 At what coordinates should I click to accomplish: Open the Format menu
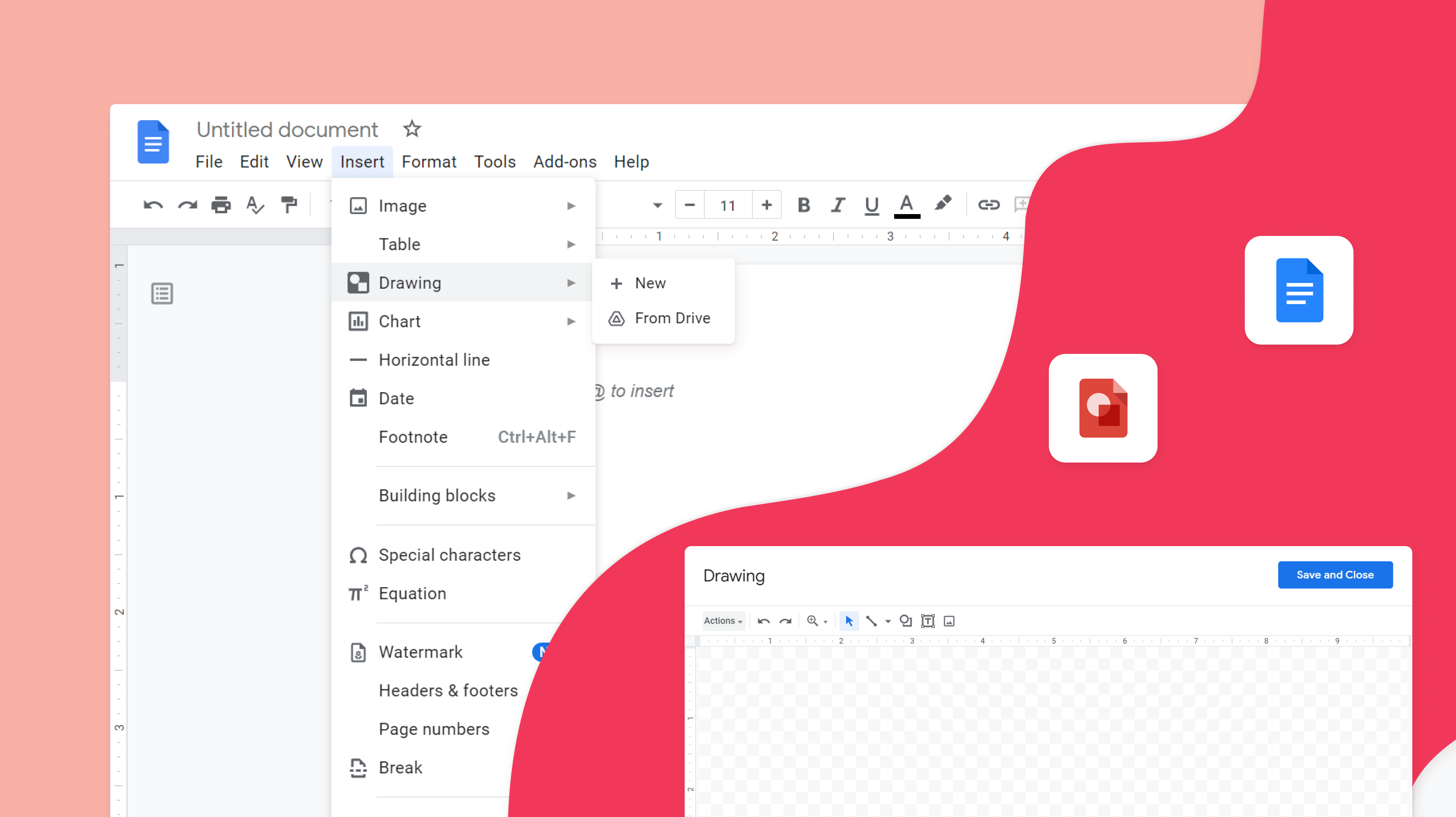point(429,162)
